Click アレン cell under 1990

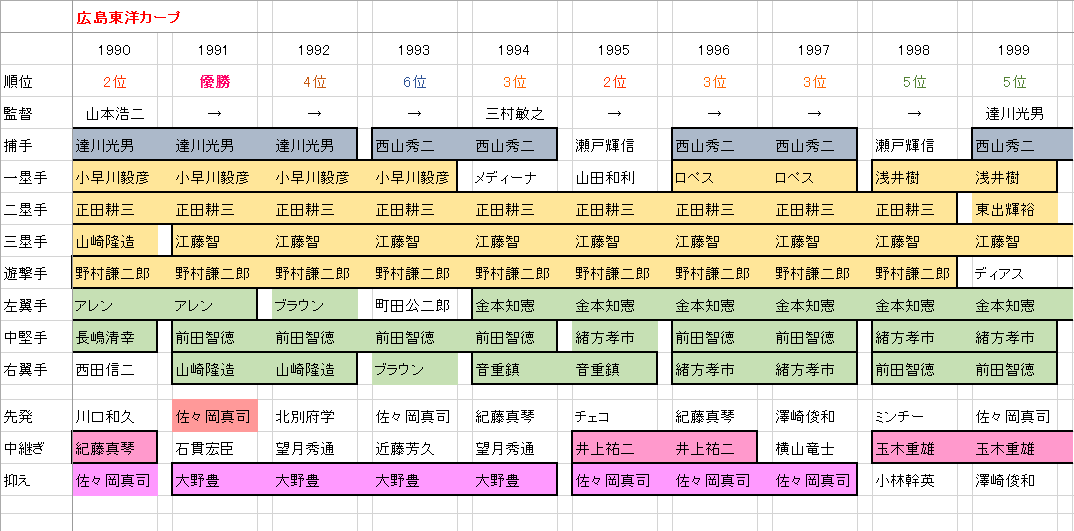114,306
